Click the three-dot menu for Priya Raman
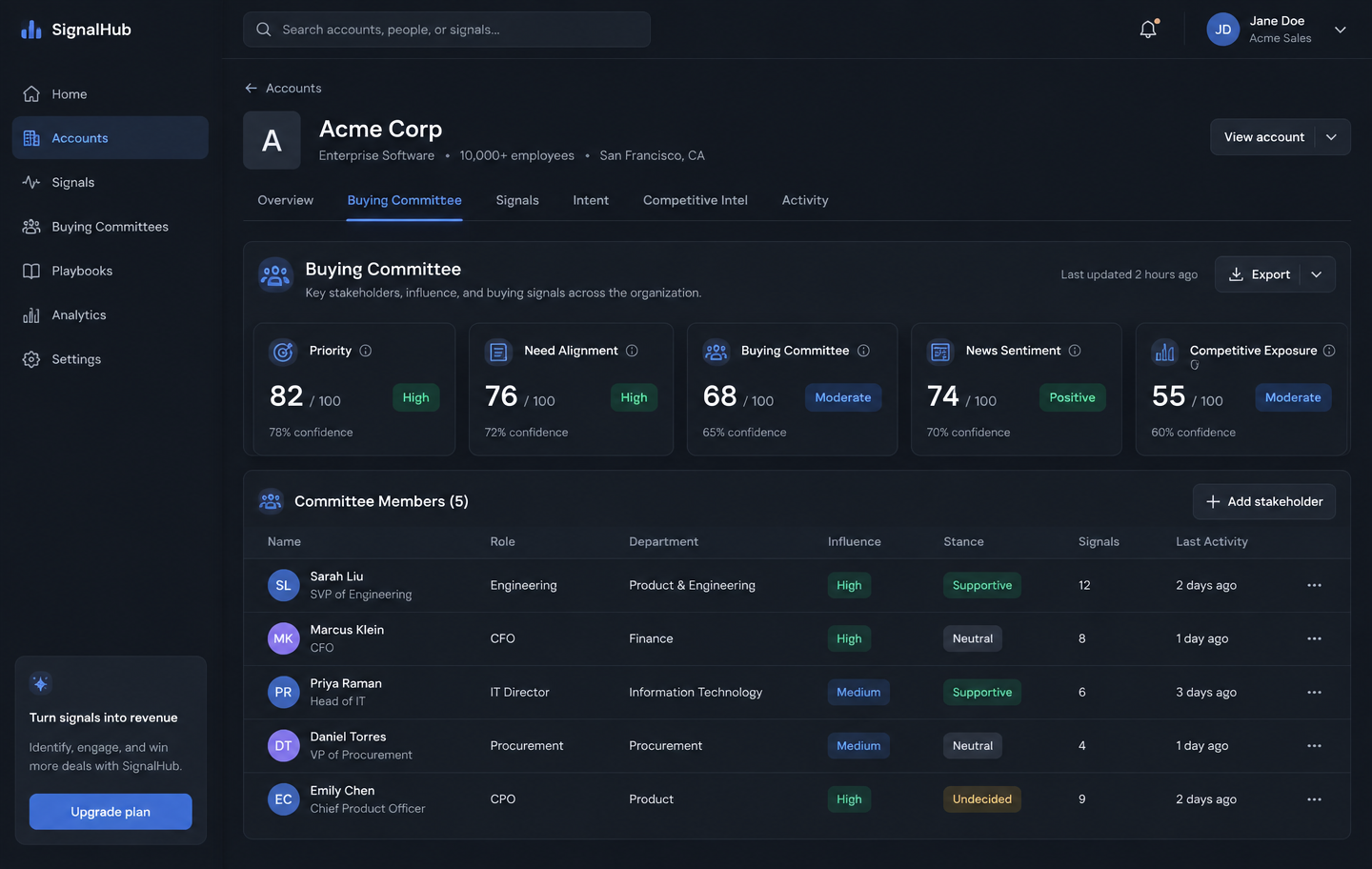The image size is (1372, 869). (x=1315, y=692)
